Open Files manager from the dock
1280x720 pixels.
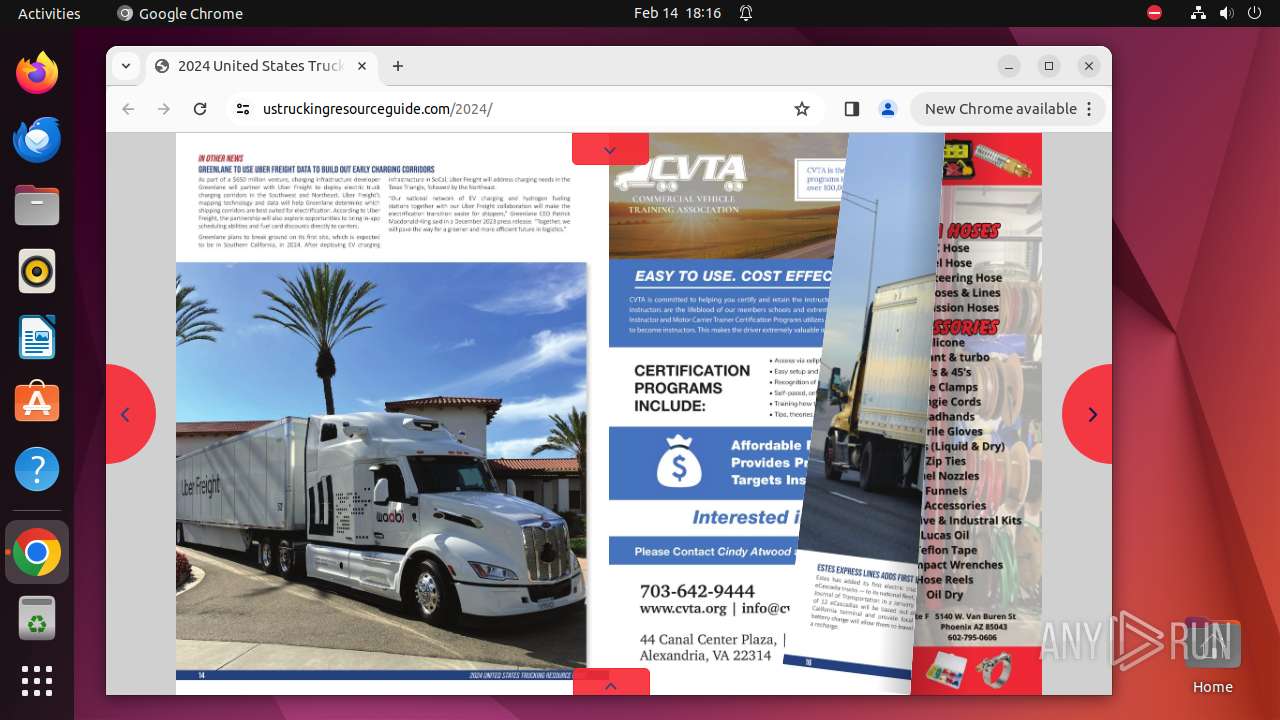pyautogui.click(x=37, y=205)
